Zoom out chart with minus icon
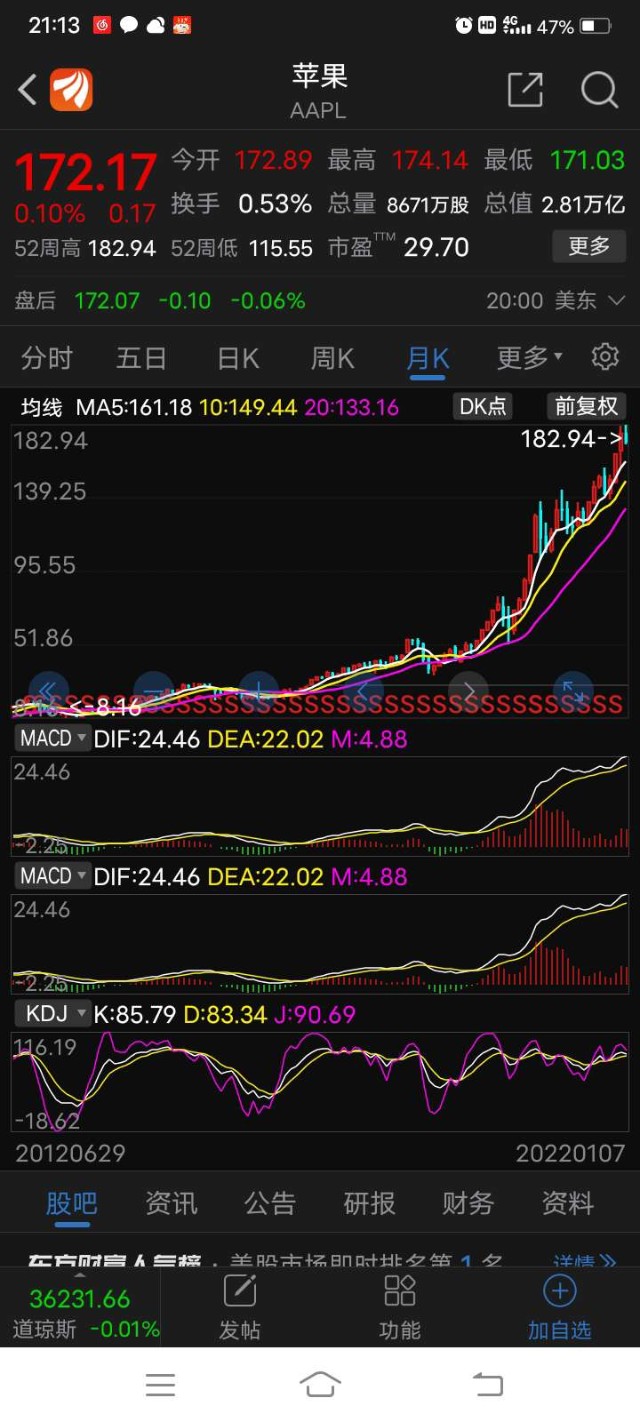Screen dimensions: 640x1422 (x=153, y=691)
